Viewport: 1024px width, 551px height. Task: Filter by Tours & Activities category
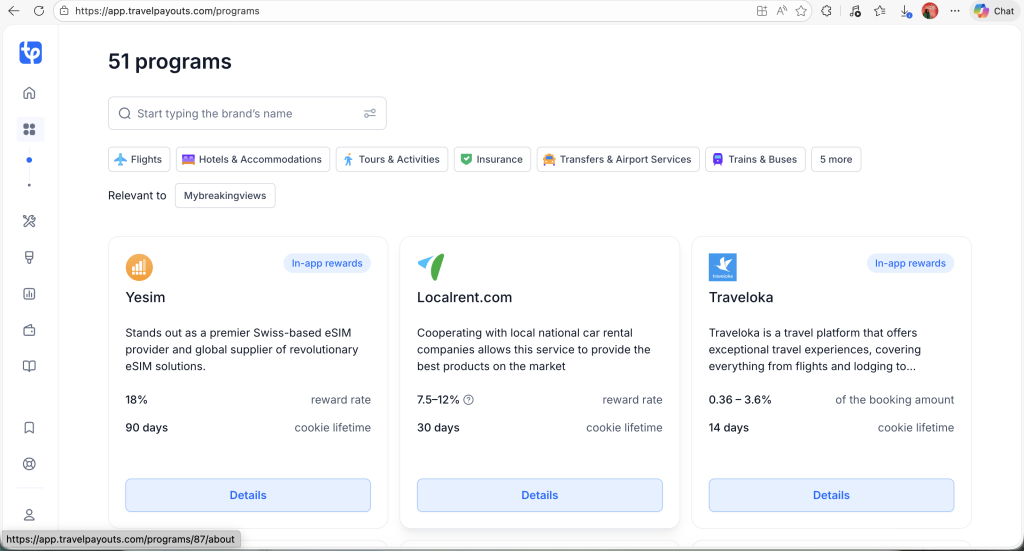[392, 159]
